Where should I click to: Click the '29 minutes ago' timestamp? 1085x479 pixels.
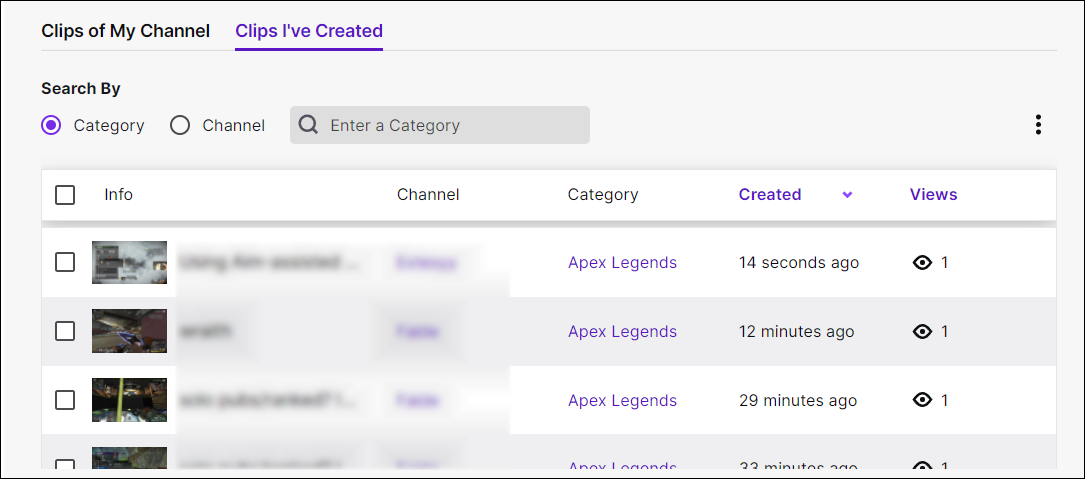pos(798,400)
